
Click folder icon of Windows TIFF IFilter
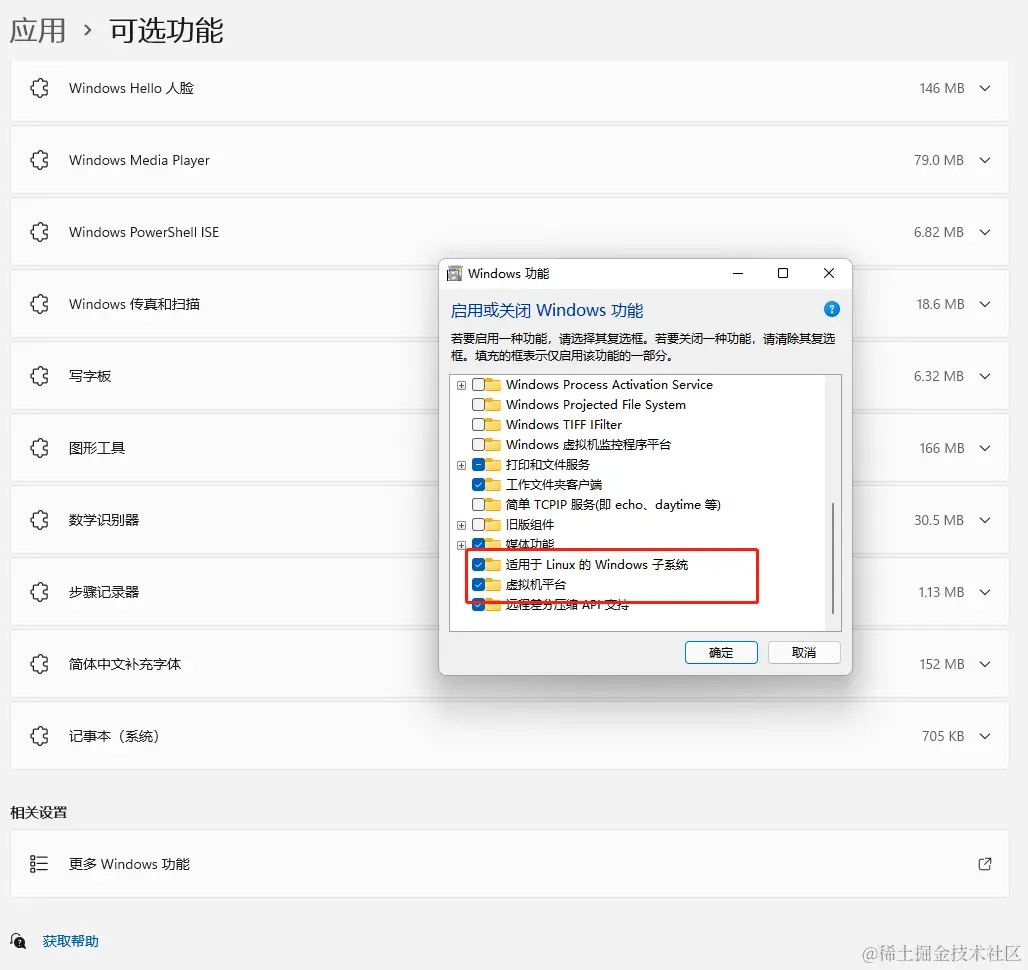tap(493, 425)
